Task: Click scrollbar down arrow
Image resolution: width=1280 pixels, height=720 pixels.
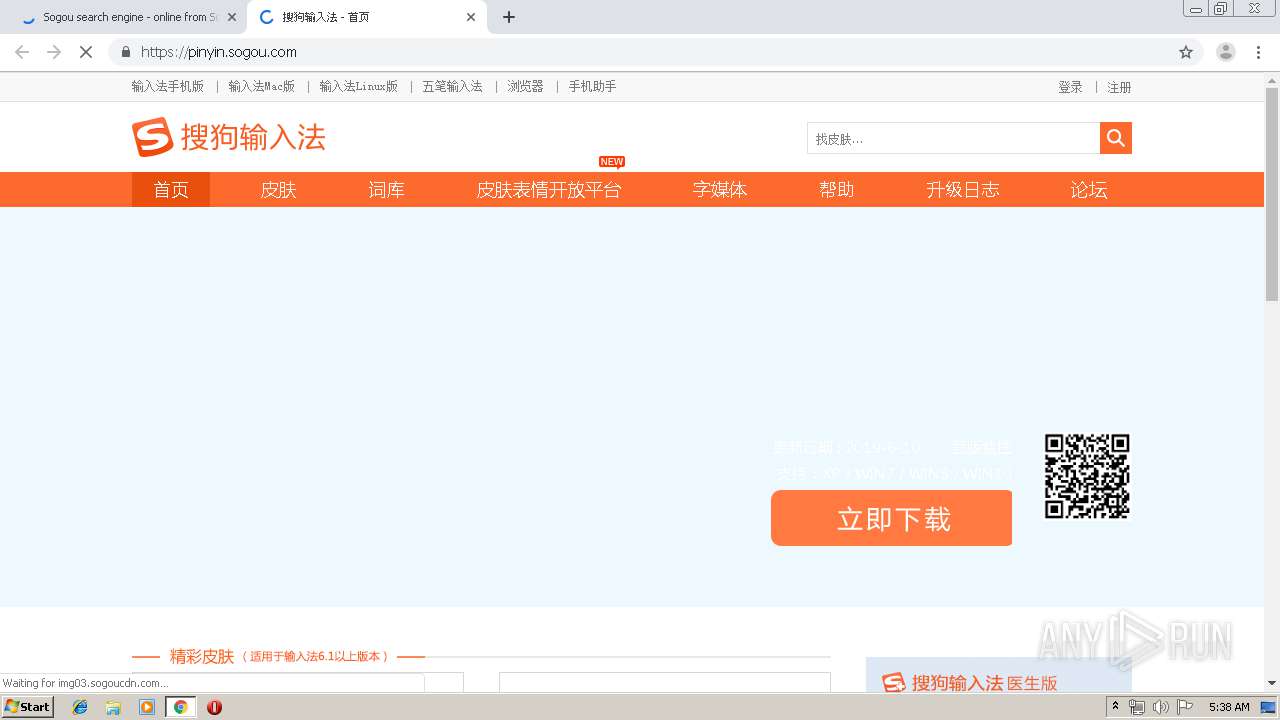Action: click(x=1272, y=683)
